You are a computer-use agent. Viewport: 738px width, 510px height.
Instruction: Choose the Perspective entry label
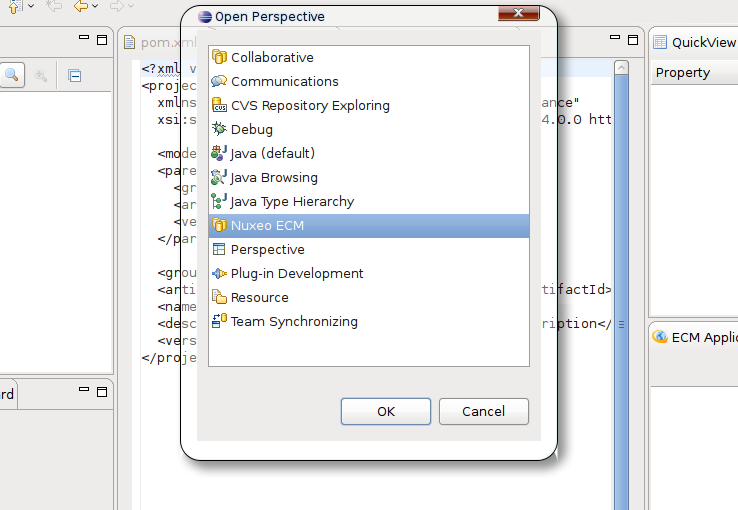point(268,249)
